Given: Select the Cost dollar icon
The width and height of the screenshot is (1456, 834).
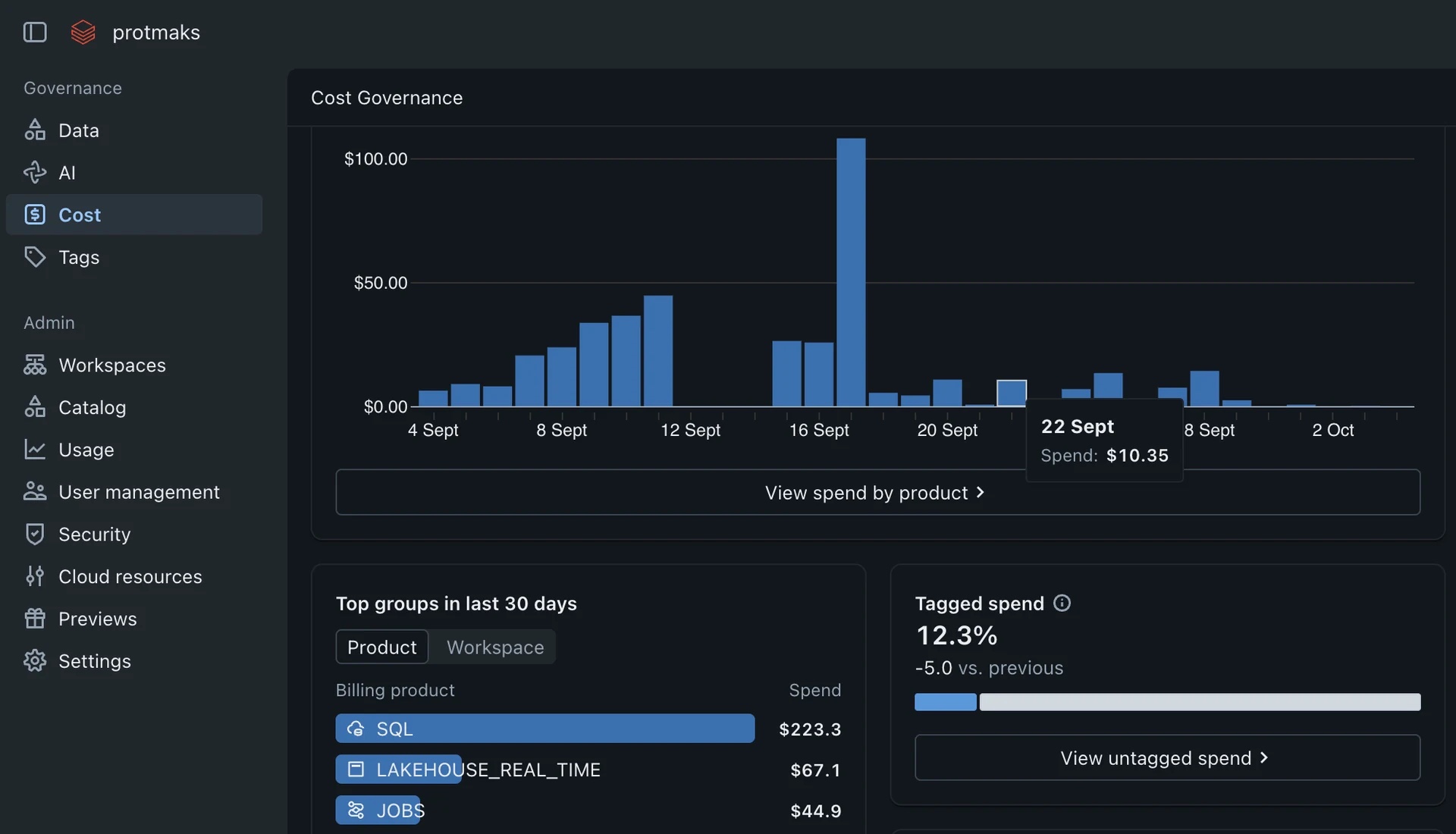Looking at the screenshot, I should click(35, 215).
